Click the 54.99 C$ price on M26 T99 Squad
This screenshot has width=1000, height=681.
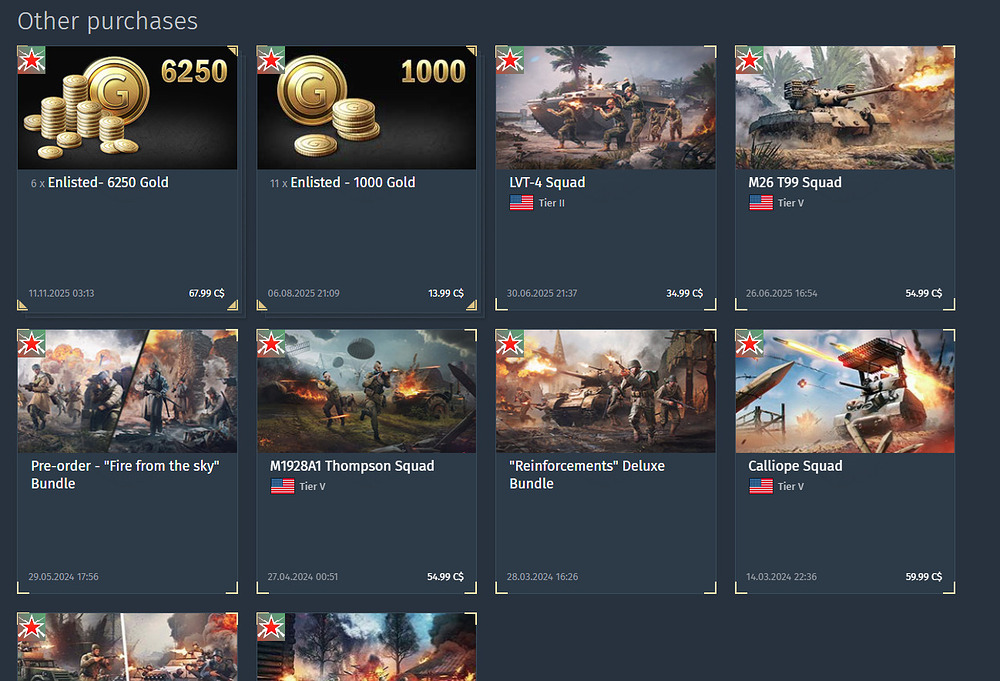(x=923, y=293)
